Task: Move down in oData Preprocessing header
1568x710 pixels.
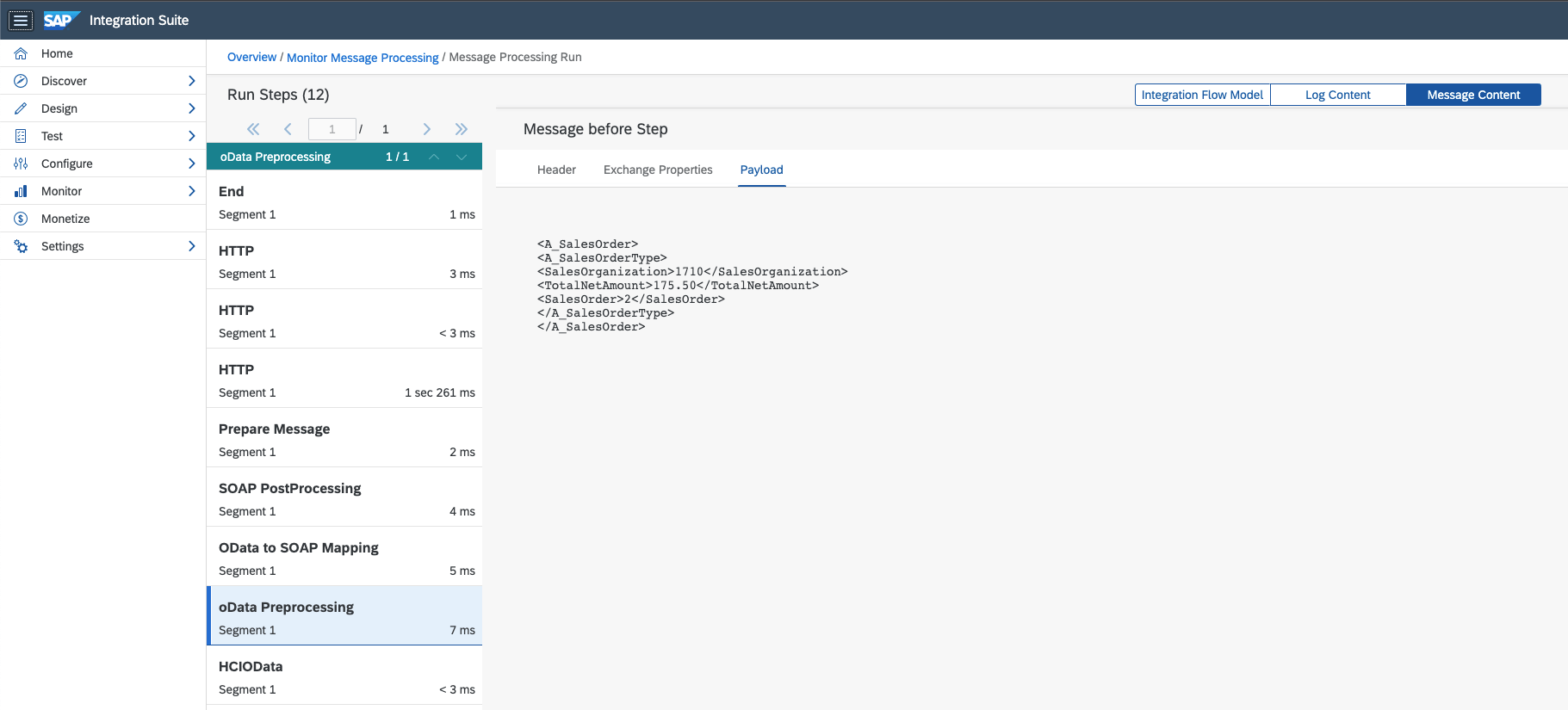Action: pos(462,157)
